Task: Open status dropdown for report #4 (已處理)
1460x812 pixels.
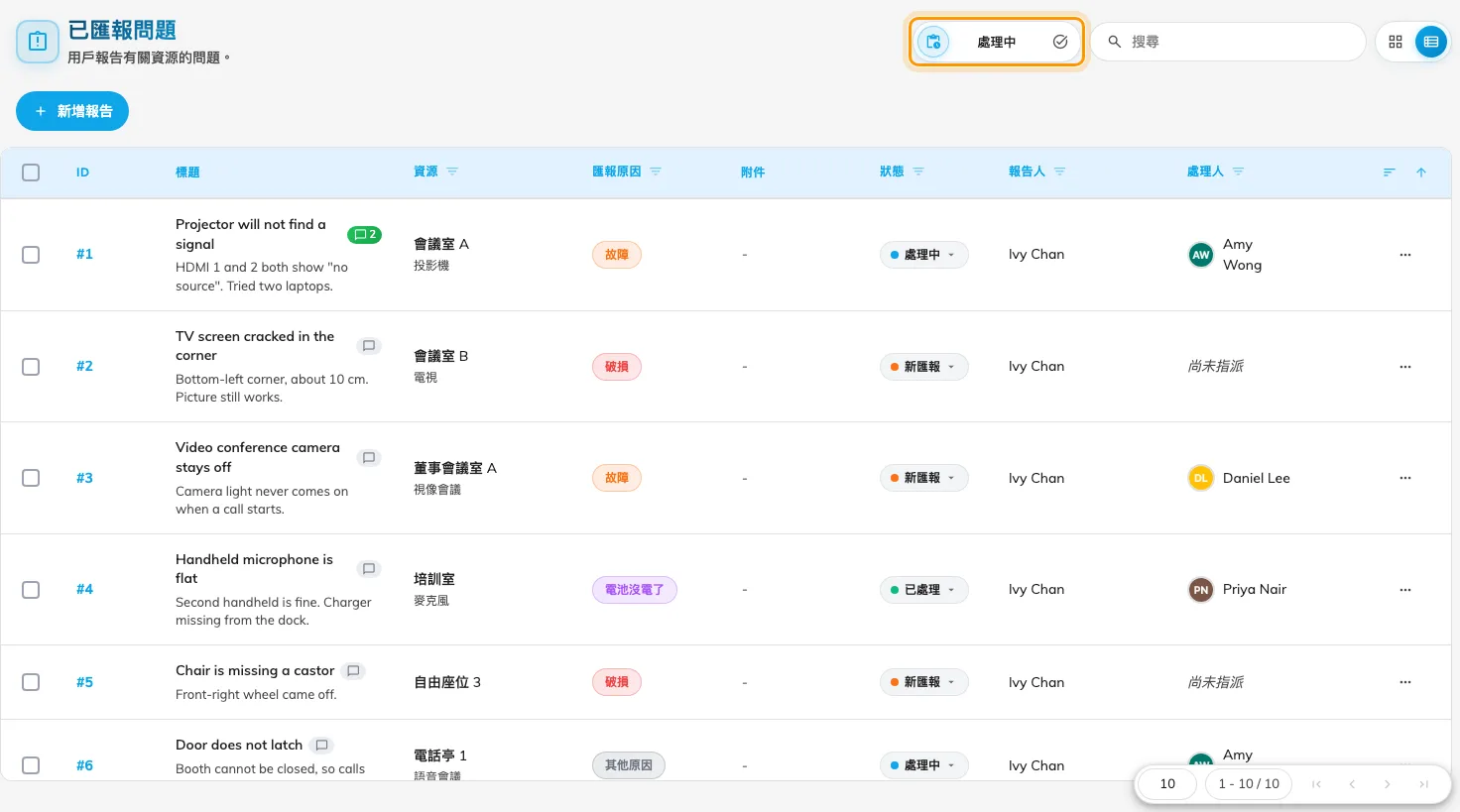Action: 923,590
